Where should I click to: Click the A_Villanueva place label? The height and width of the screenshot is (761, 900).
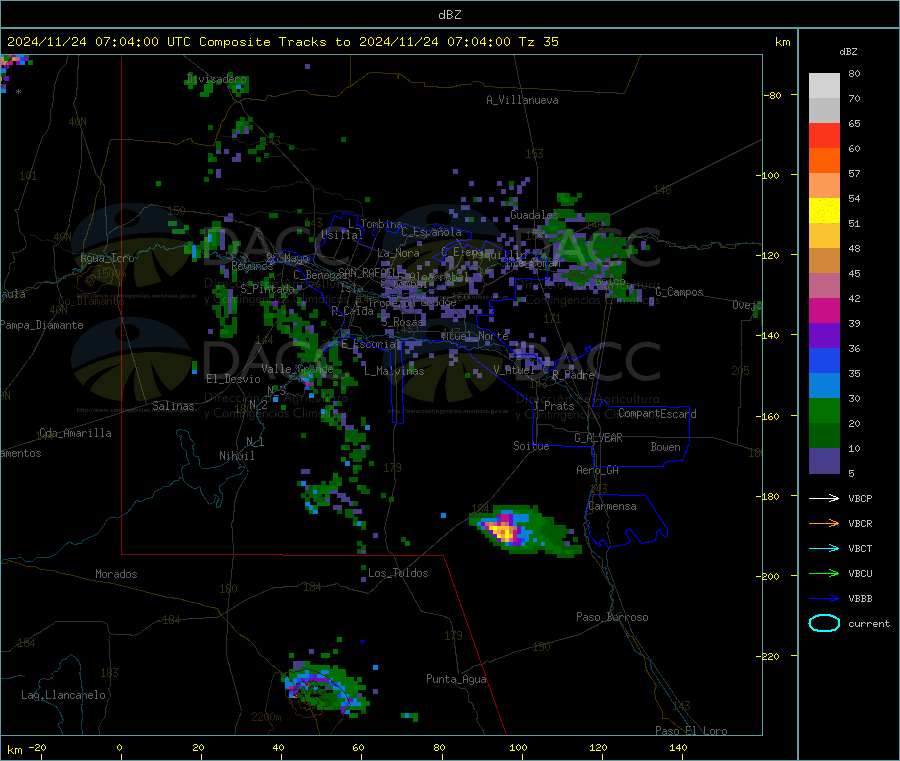pos(522,100)
